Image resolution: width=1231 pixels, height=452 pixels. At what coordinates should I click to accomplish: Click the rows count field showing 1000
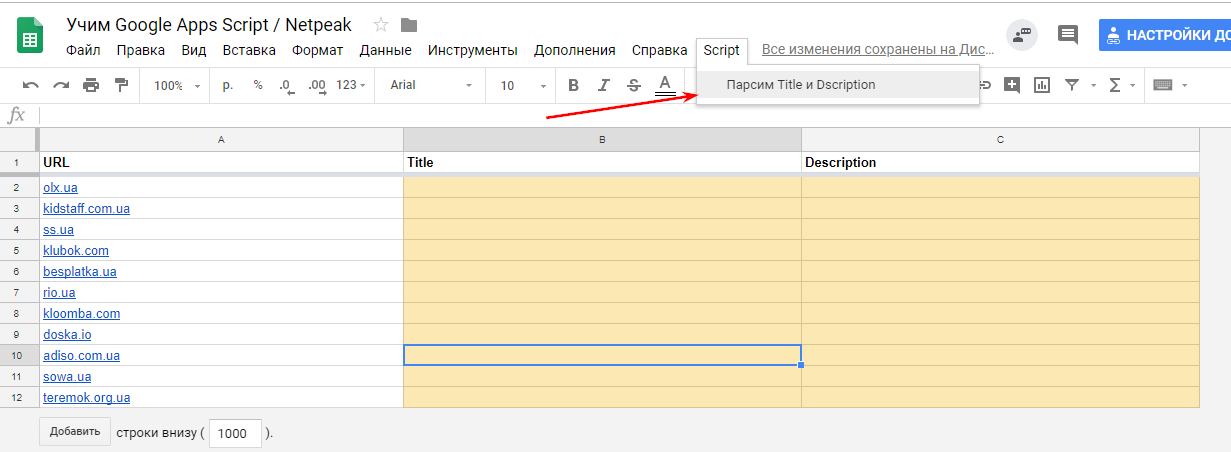click(x=236, y=433)
